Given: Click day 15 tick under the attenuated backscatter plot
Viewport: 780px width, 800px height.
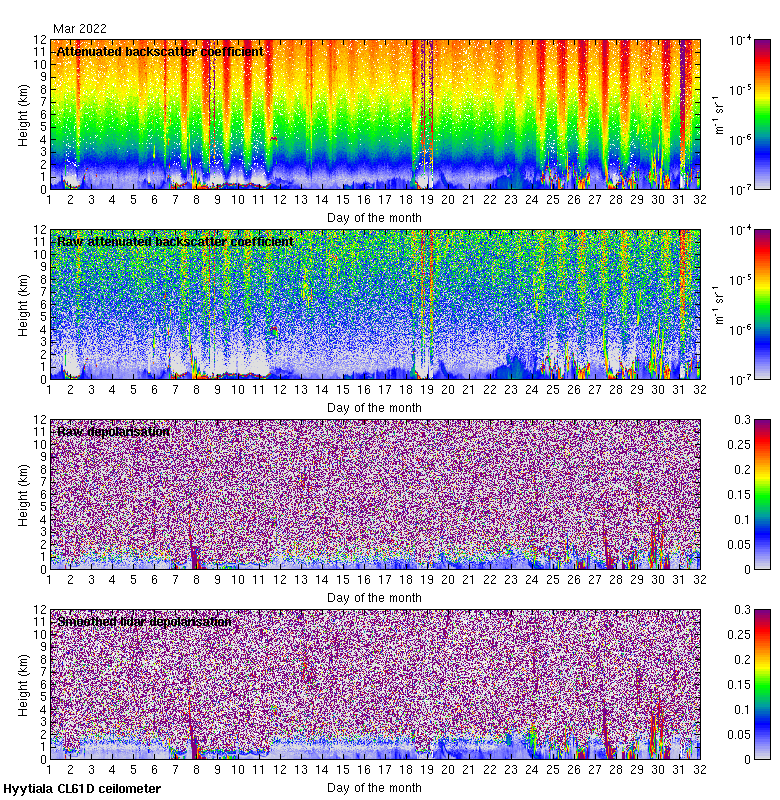Looking at the screenshot, I should pyautogui.click(x=343, y=199).
